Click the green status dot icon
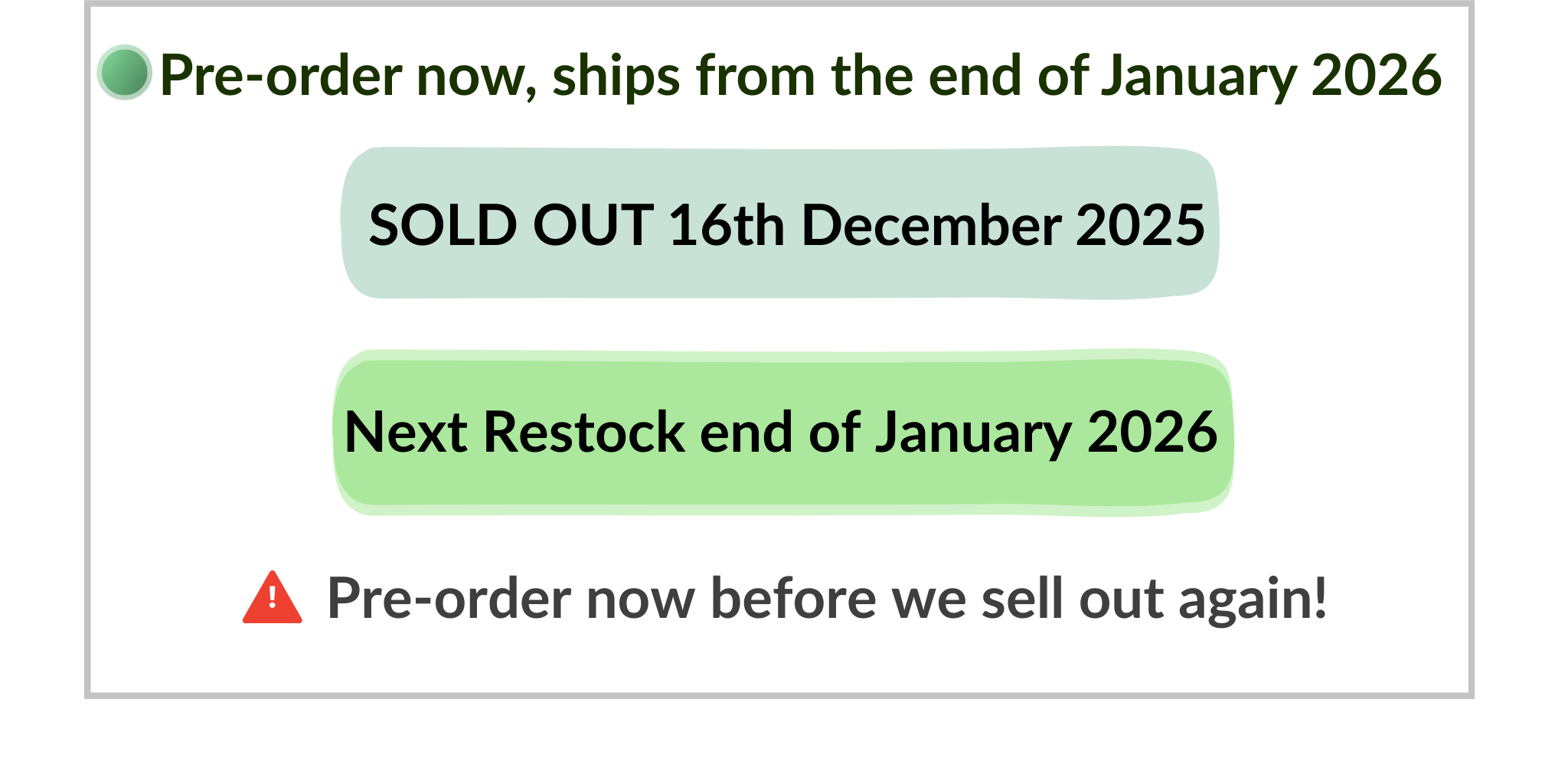The image size is (1568, 784). (124, 73)
